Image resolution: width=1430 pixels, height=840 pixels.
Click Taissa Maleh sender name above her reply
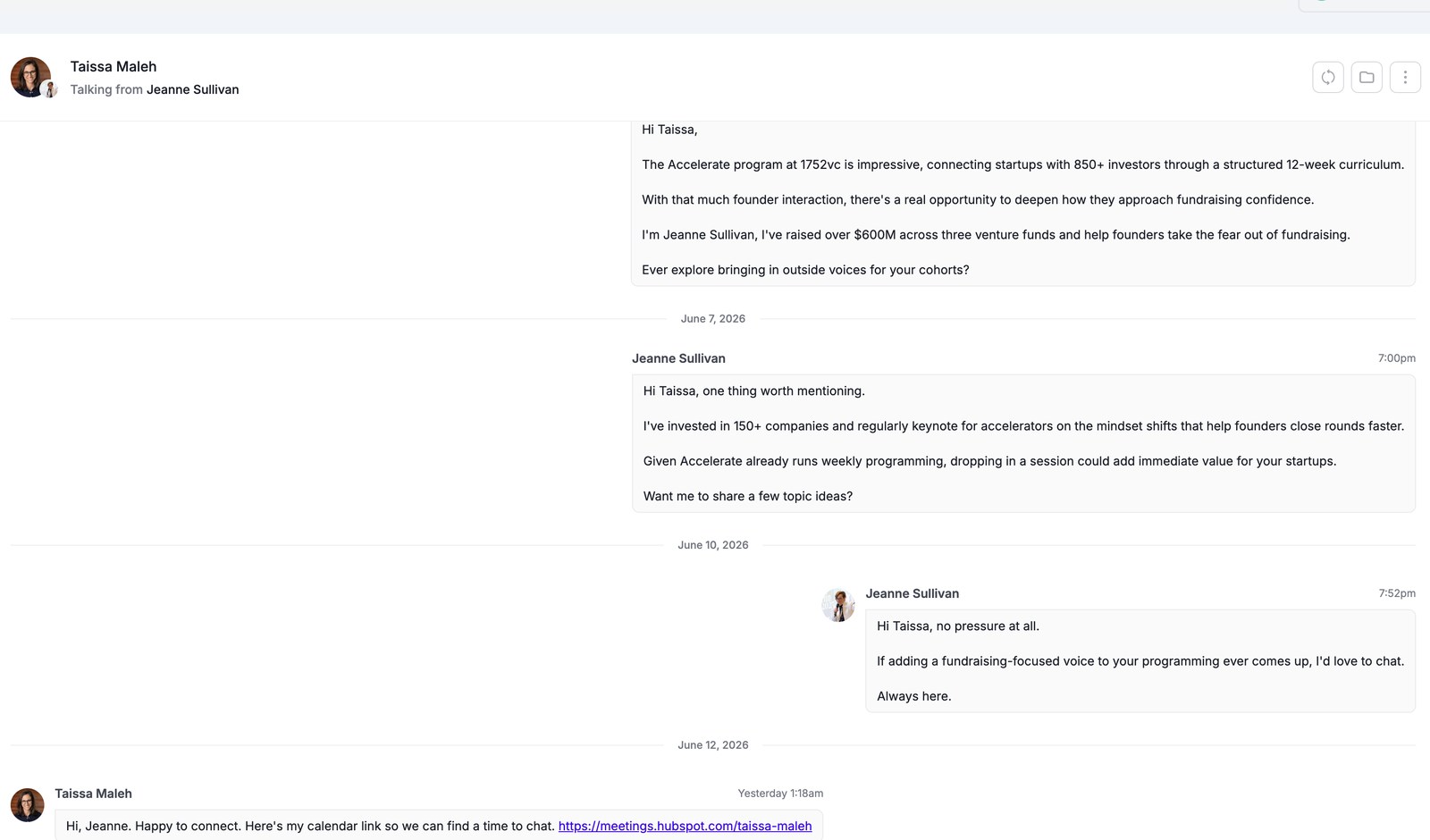(93, 794)
